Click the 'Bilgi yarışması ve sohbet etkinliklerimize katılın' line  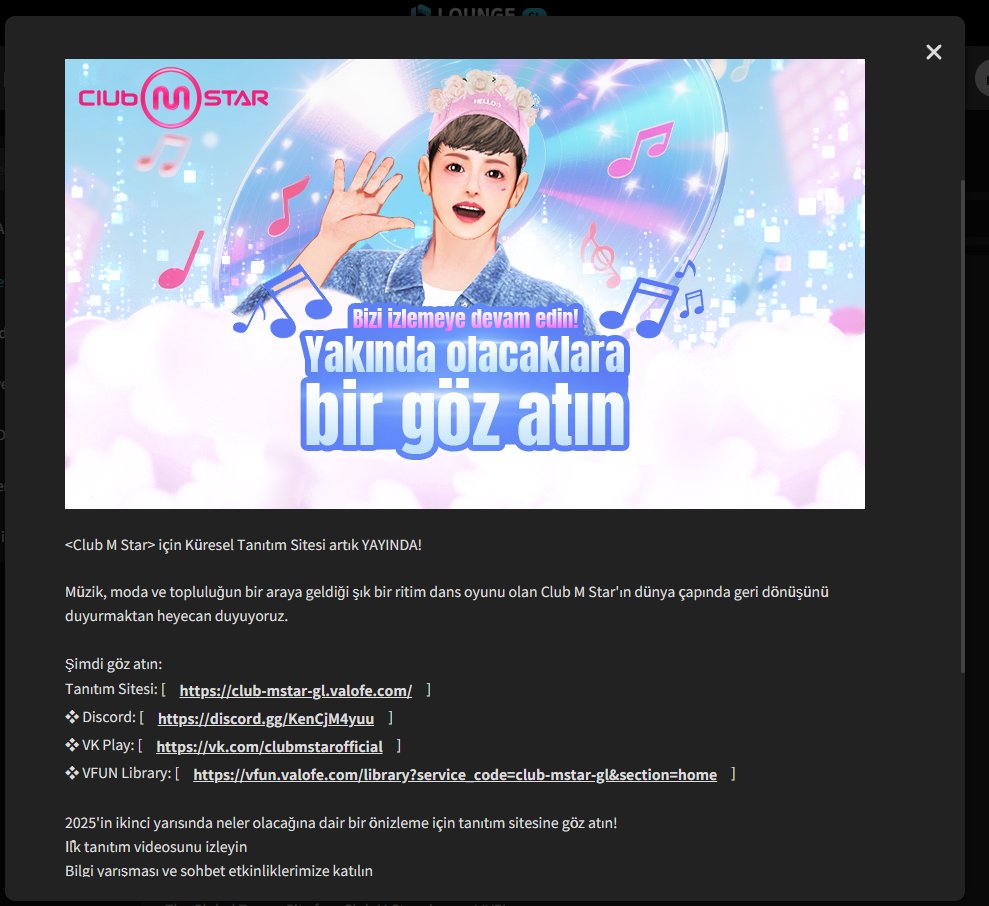pyautogui.click(x=219, y=871)
